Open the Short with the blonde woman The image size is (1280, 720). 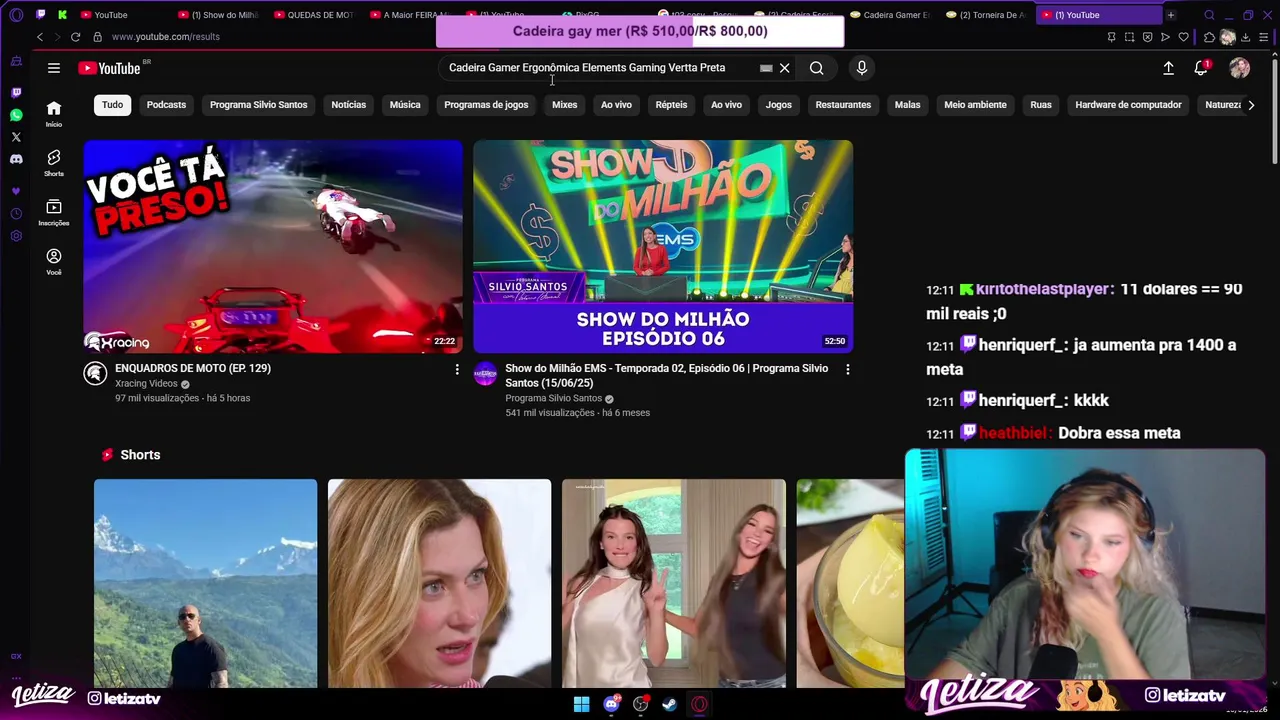point(439,584)
